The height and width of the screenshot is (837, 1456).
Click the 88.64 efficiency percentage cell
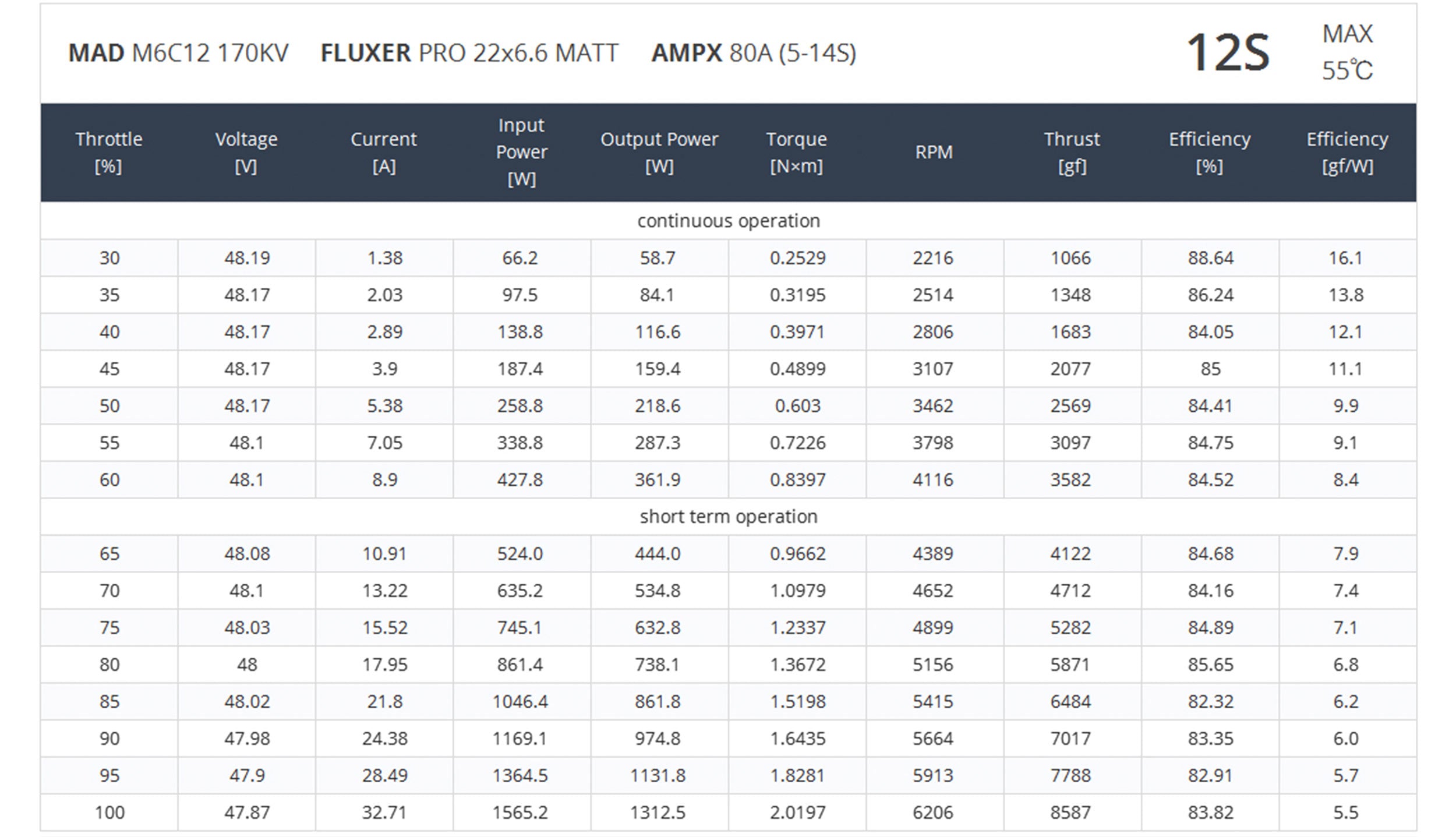[x=1210, y=258]
